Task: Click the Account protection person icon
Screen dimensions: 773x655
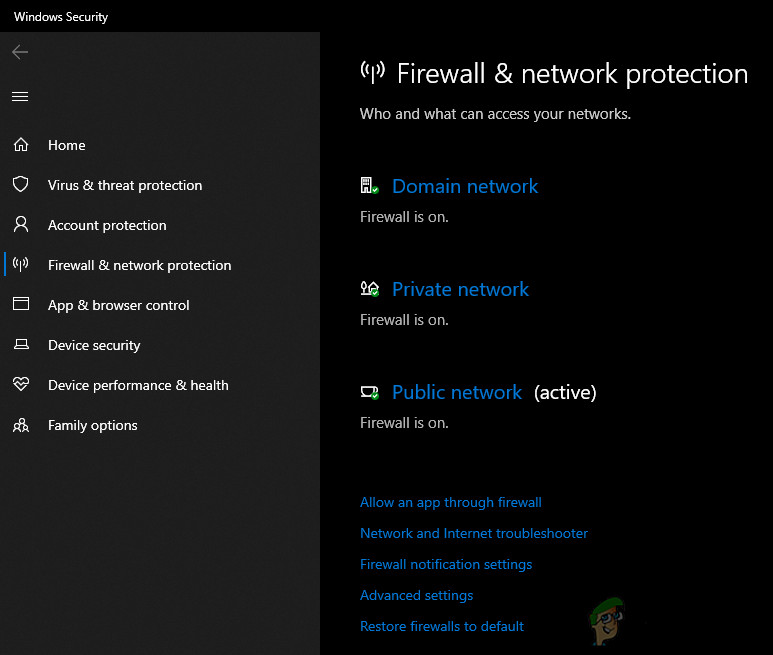Action: click(20, 225)
